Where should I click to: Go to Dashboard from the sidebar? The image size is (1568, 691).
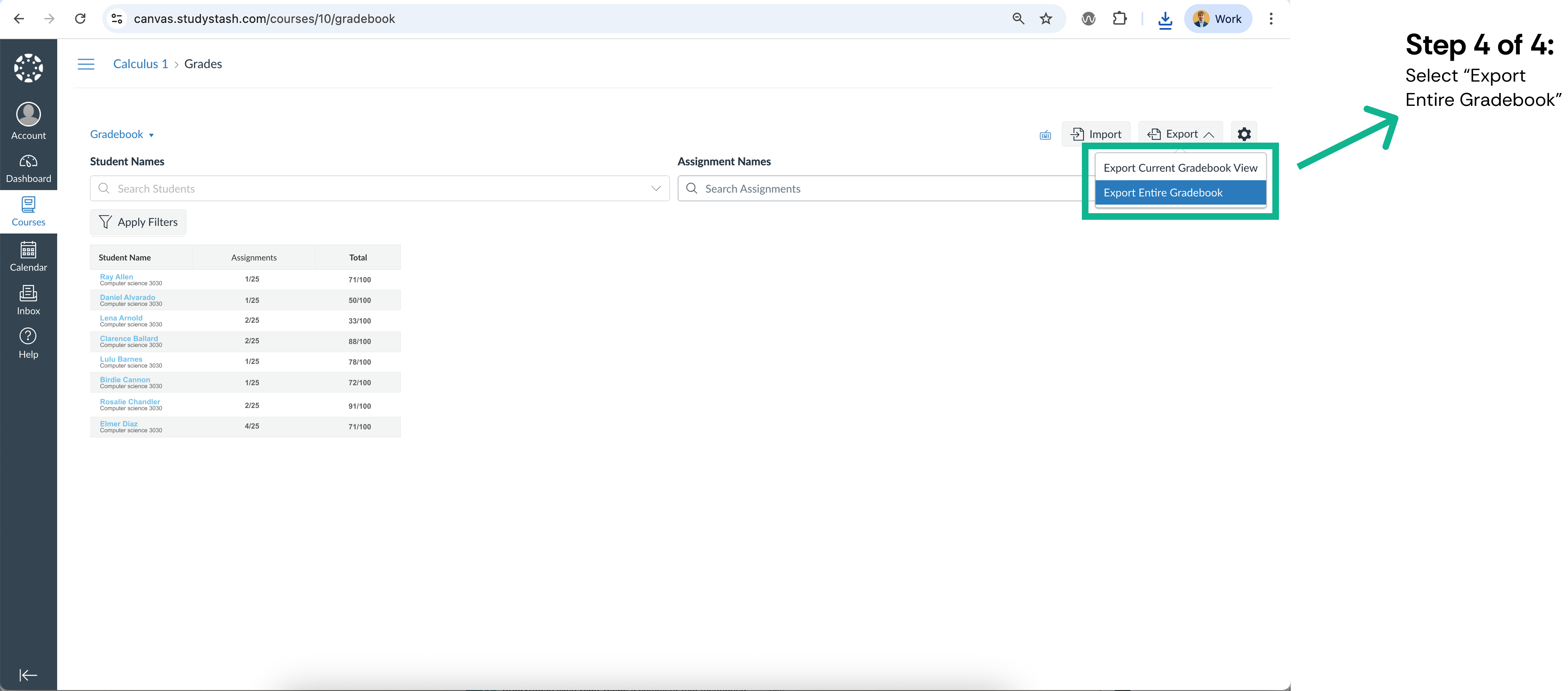click(x=28, y=168)
